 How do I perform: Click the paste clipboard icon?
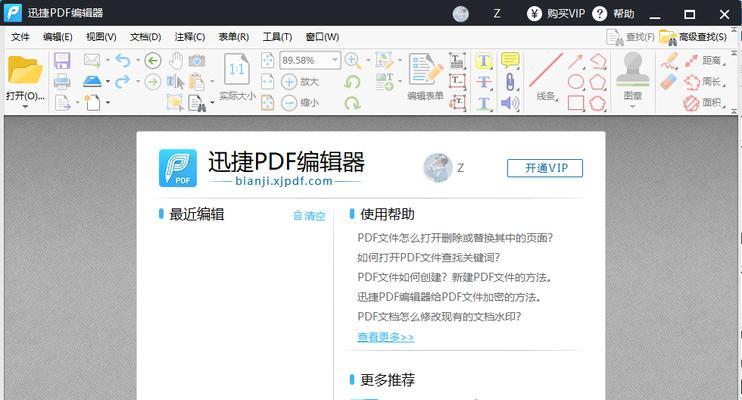(x=196, y=81)
